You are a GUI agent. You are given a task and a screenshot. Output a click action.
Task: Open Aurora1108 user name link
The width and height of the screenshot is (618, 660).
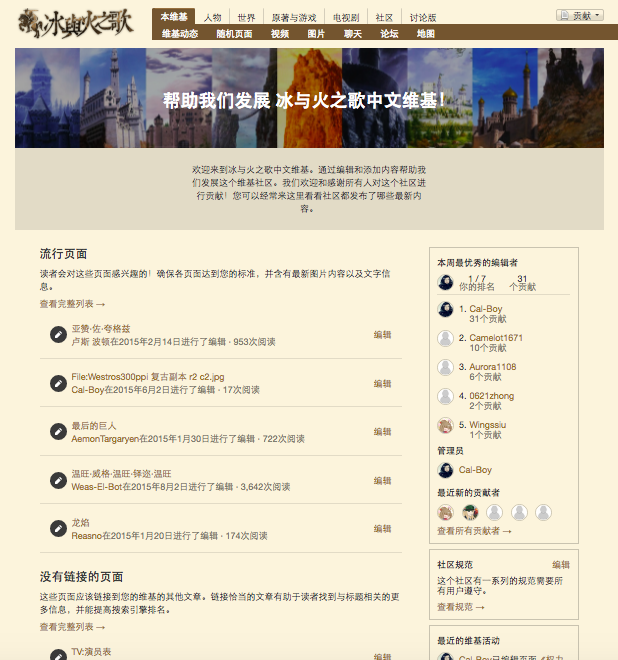493,367
